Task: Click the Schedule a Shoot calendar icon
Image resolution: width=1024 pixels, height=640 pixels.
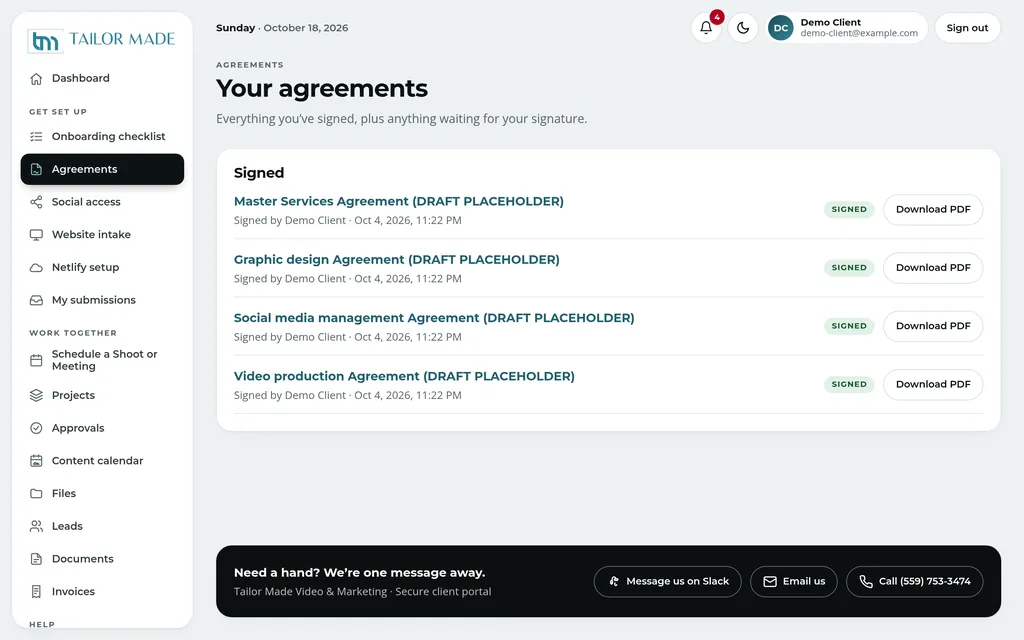Action: (x=37, y=360)
